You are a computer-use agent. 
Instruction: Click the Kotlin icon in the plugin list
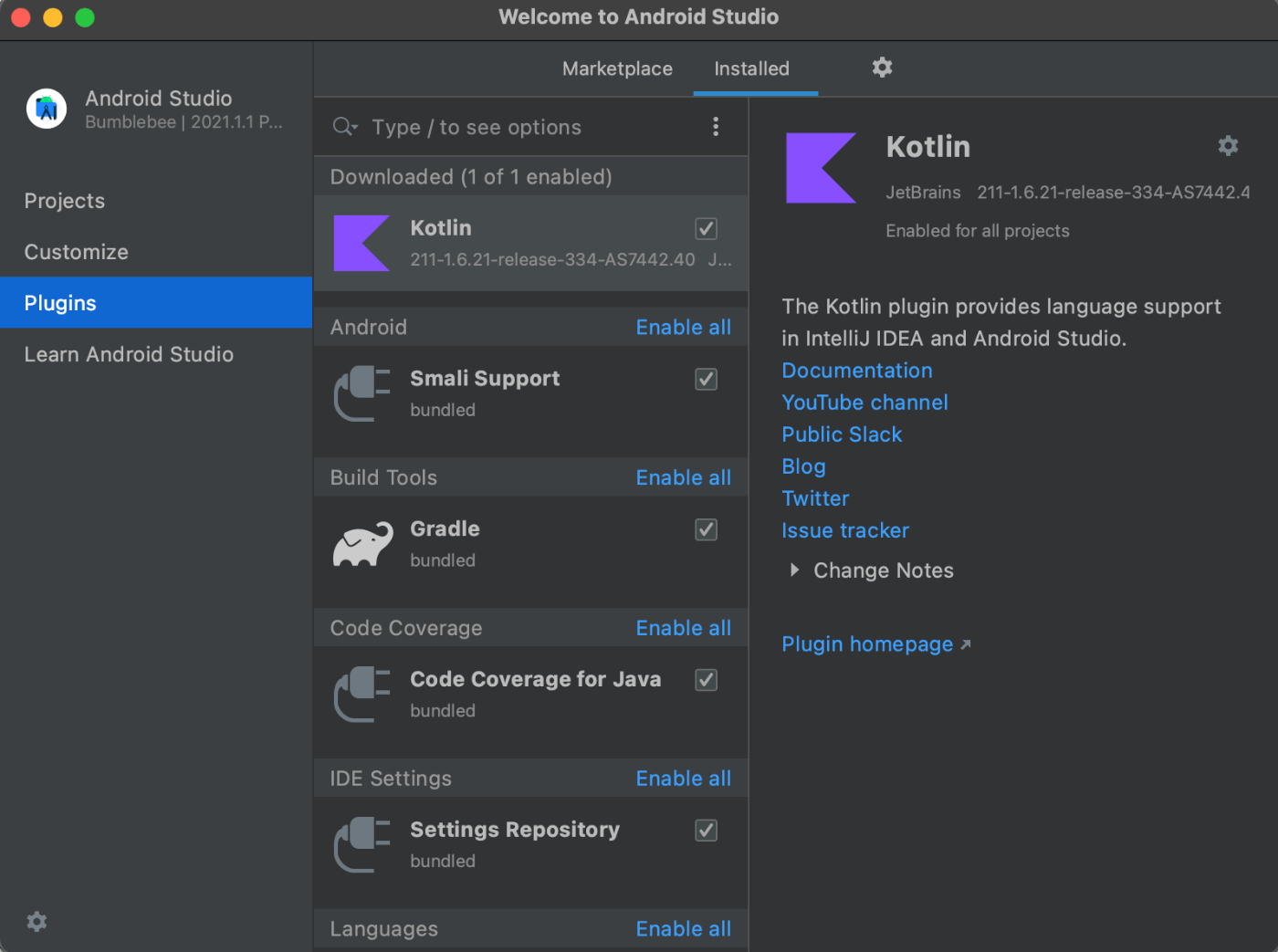tap(361, 243)
